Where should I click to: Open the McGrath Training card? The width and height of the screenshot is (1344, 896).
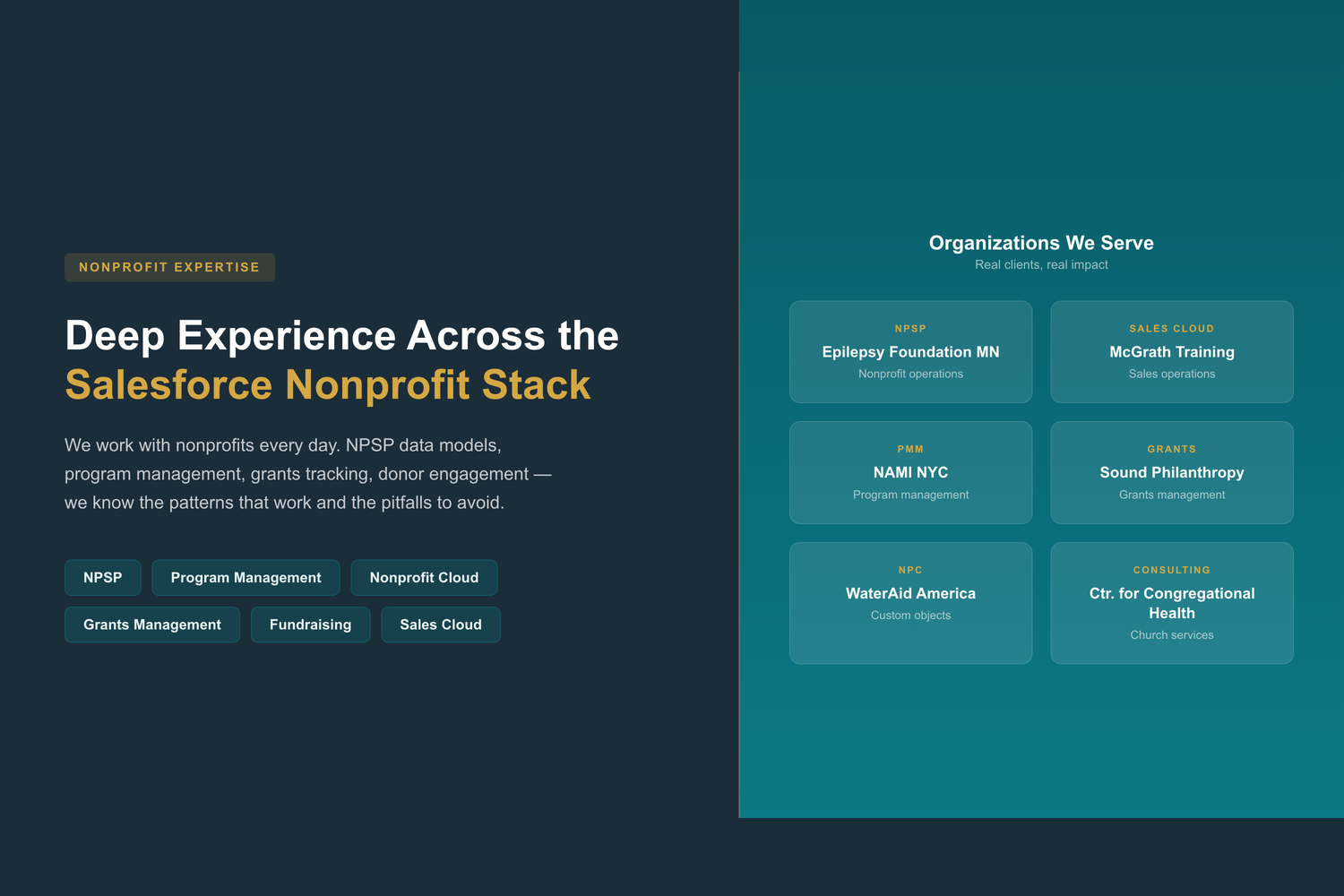[1171, 352]
